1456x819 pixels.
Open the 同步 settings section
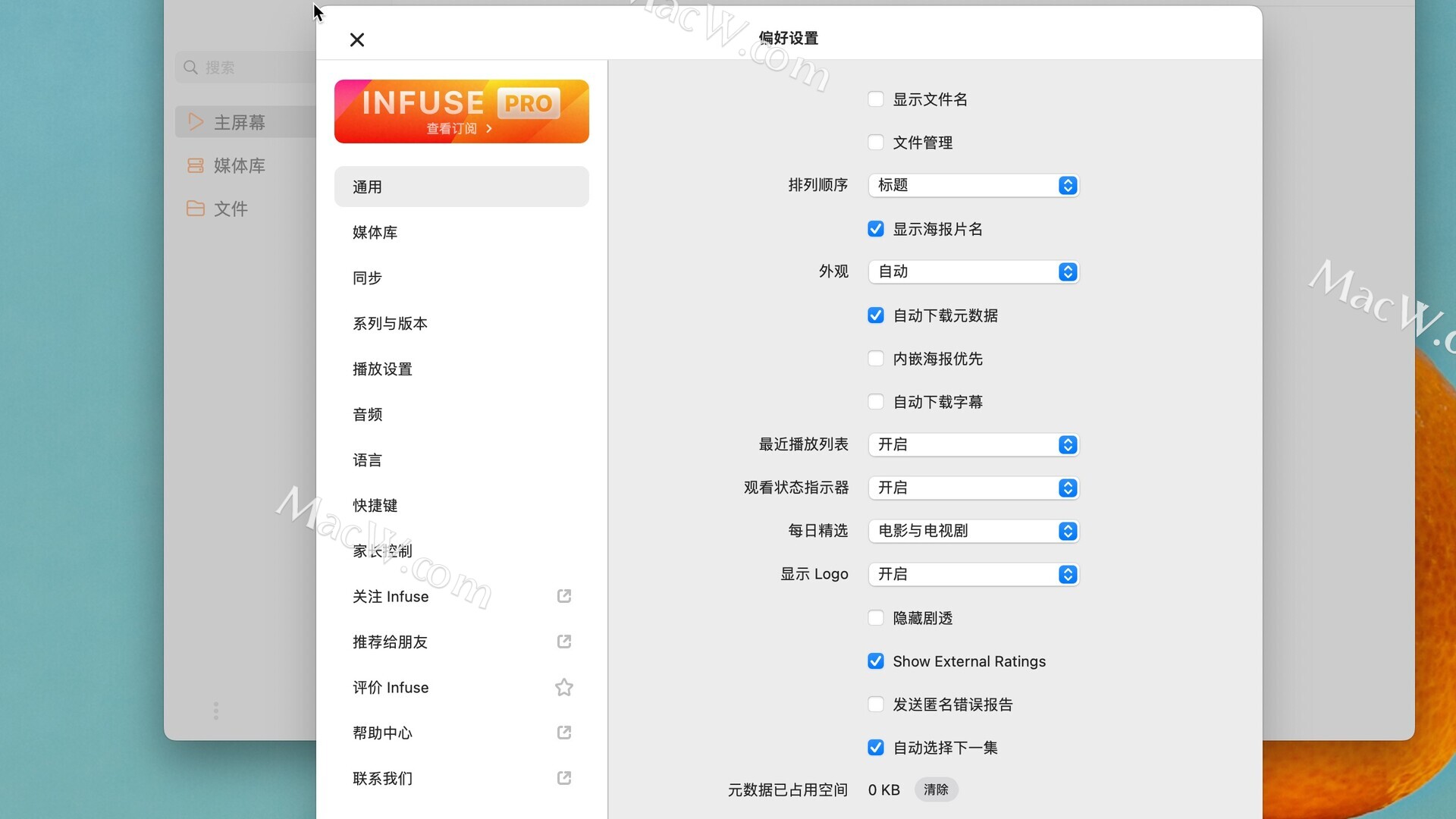461,278
